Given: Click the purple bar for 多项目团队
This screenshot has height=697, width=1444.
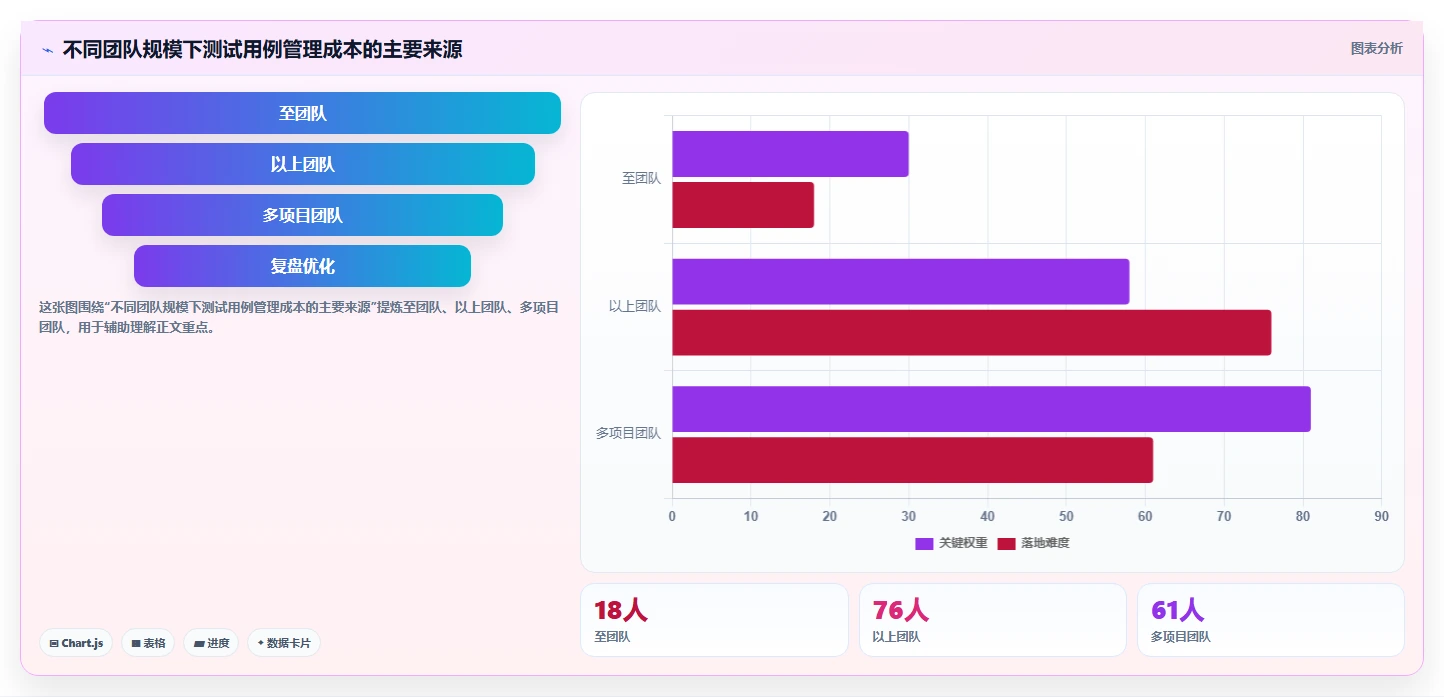Looking at the screenshot, I should point(991,409).
